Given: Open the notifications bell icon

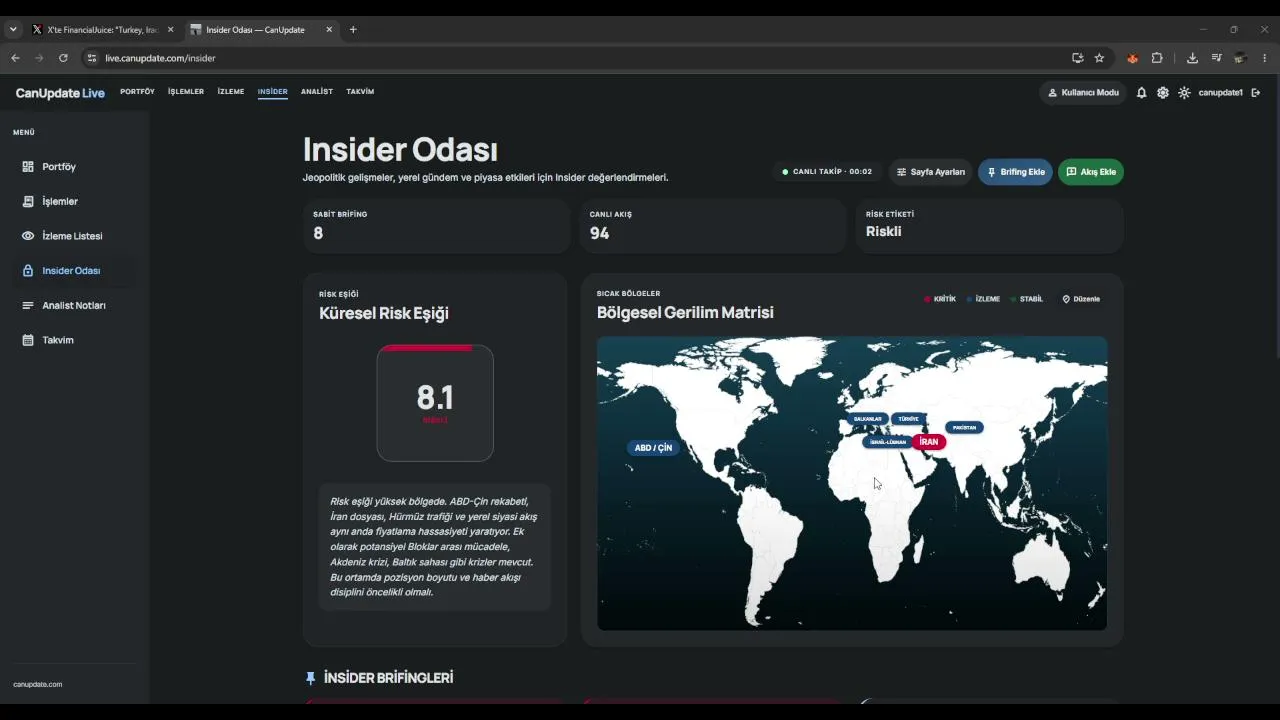Looking at the screenshot, I should (1141, 92).
